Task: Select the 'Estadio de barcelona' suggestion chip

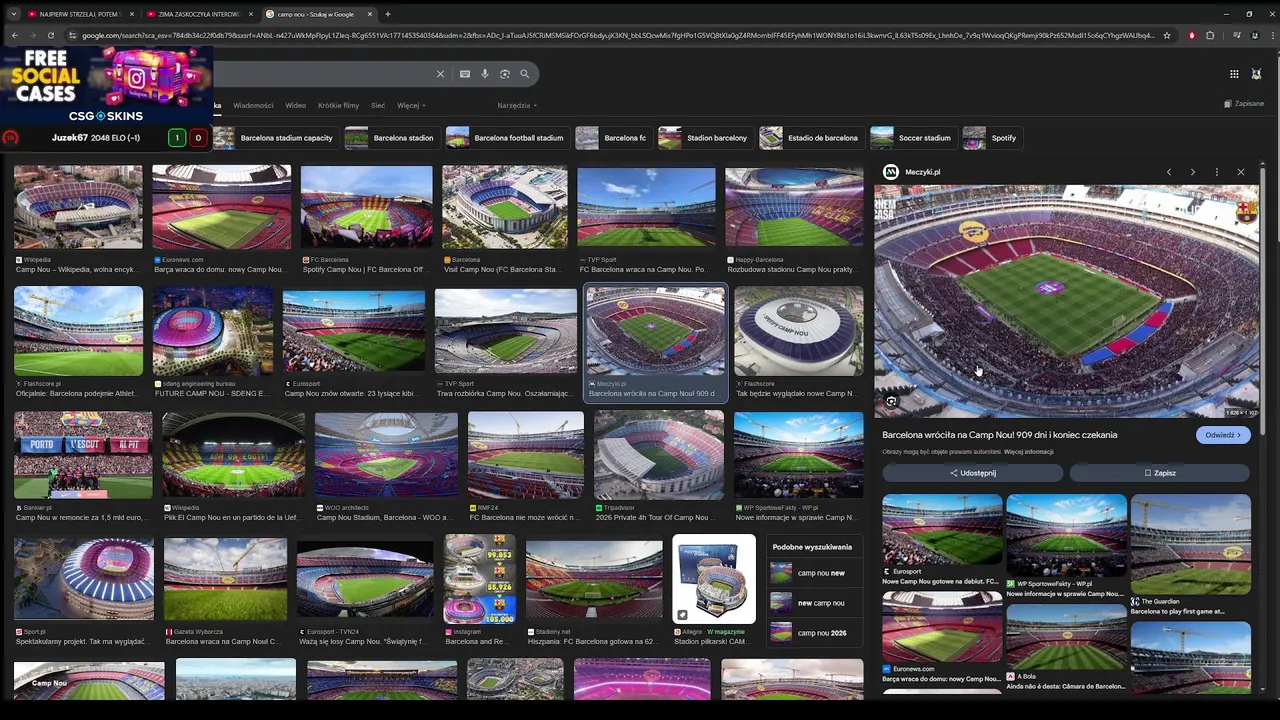Action: (x=811, y=138)
